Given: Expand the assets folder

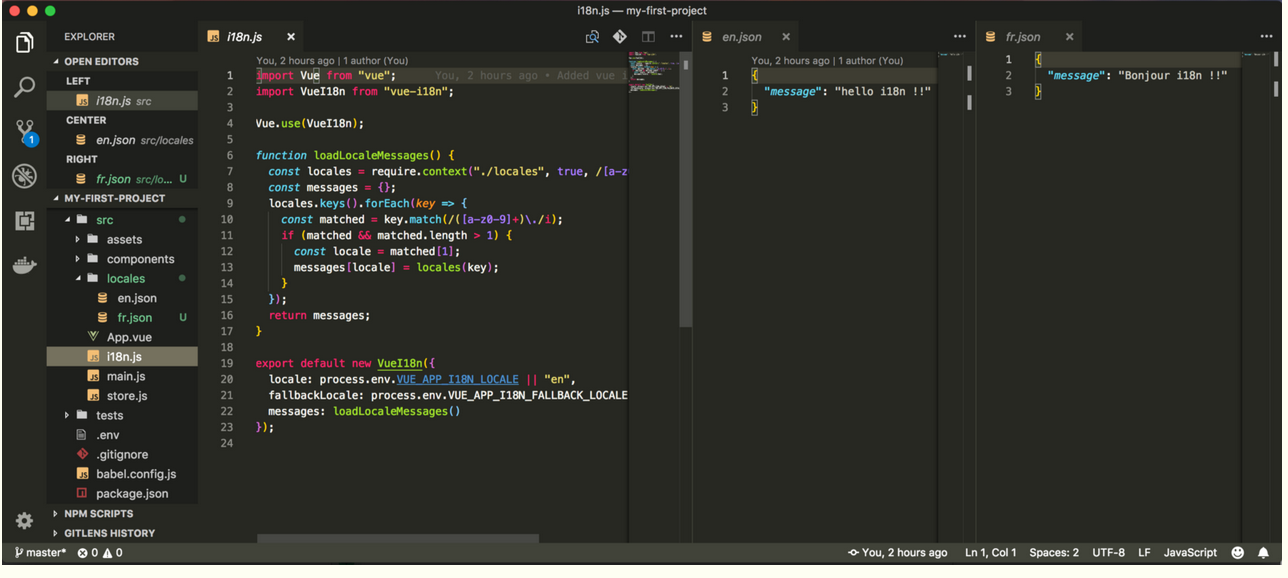Looking at the screenshot, I should click(x=78, y=240).
